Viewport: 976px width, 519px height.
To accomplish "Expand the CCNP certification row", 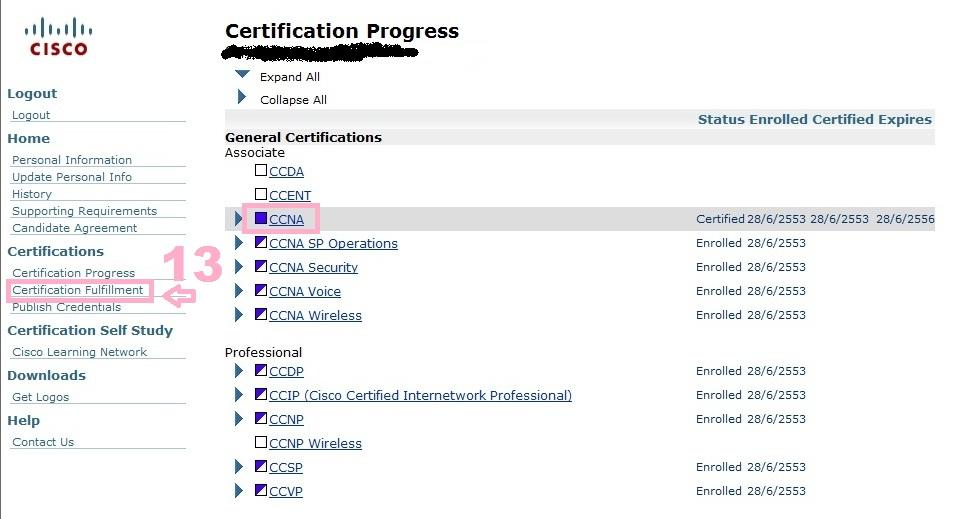I will (239, 418).
